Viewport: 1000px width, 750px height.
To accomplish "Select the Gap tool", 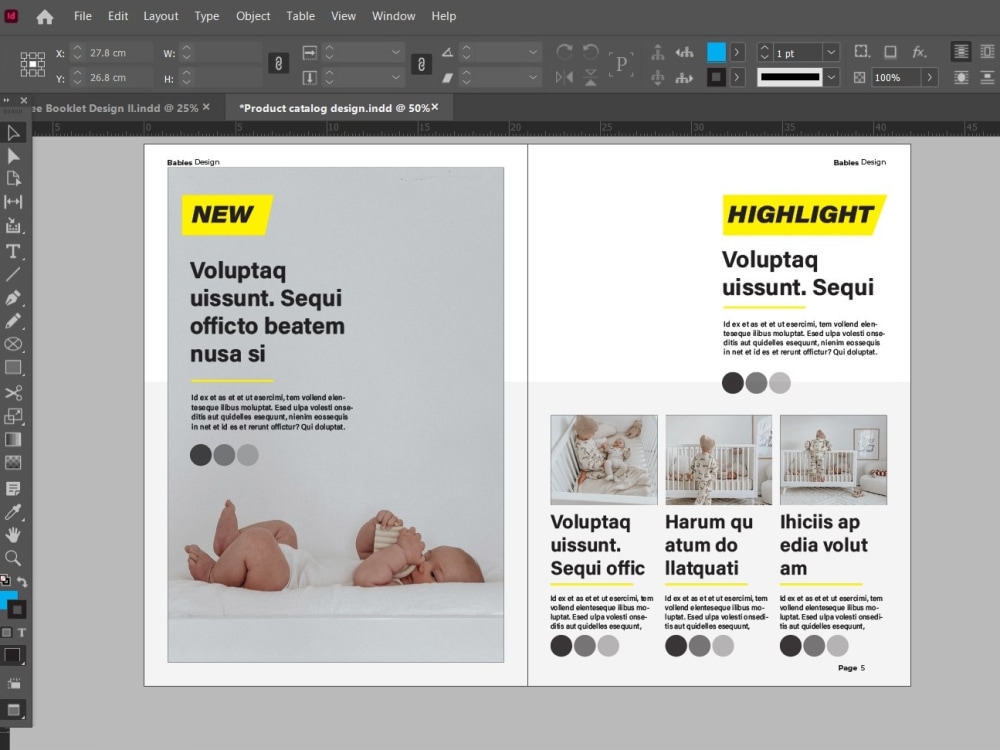I will point(13,202).
